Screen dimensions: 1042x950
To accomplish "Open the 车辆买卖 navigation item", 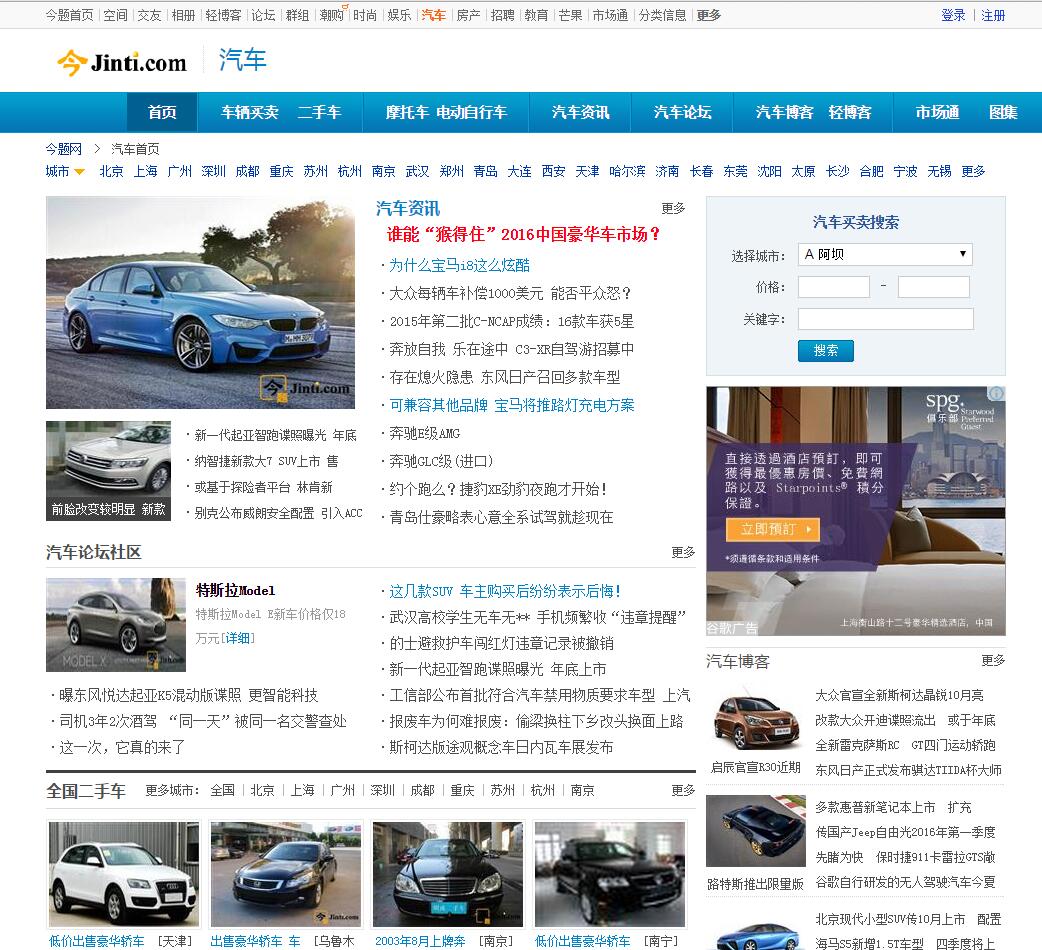I will click(250, 112).
